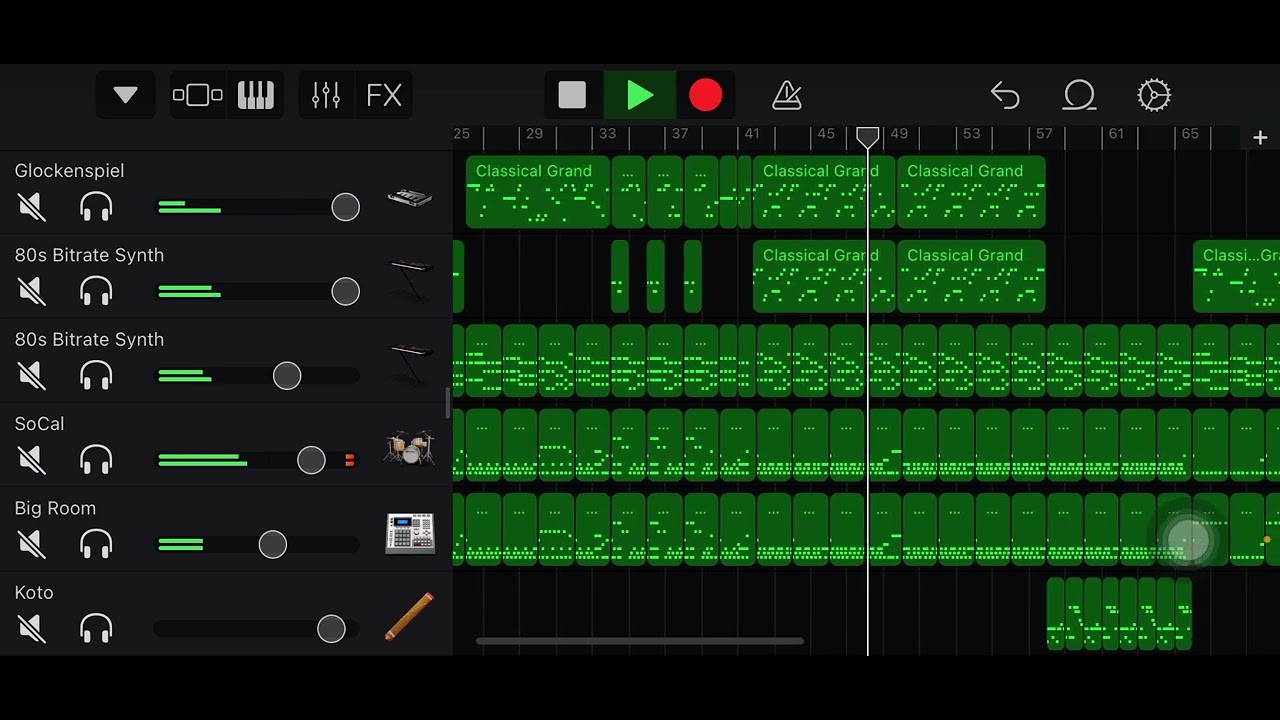Mute the Glockenspiel track
1280x720 pixels.
click(32, 207)
